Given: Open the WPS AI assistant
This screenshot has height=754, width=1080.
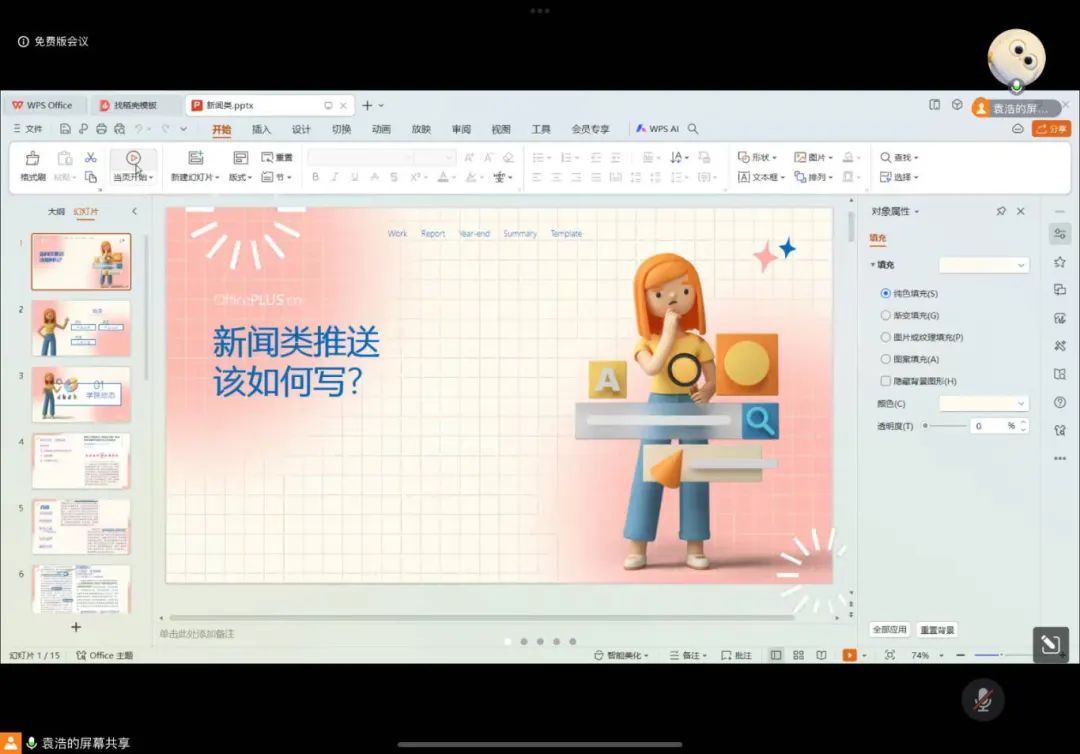Looking at the screenshot, I should 657,129.
